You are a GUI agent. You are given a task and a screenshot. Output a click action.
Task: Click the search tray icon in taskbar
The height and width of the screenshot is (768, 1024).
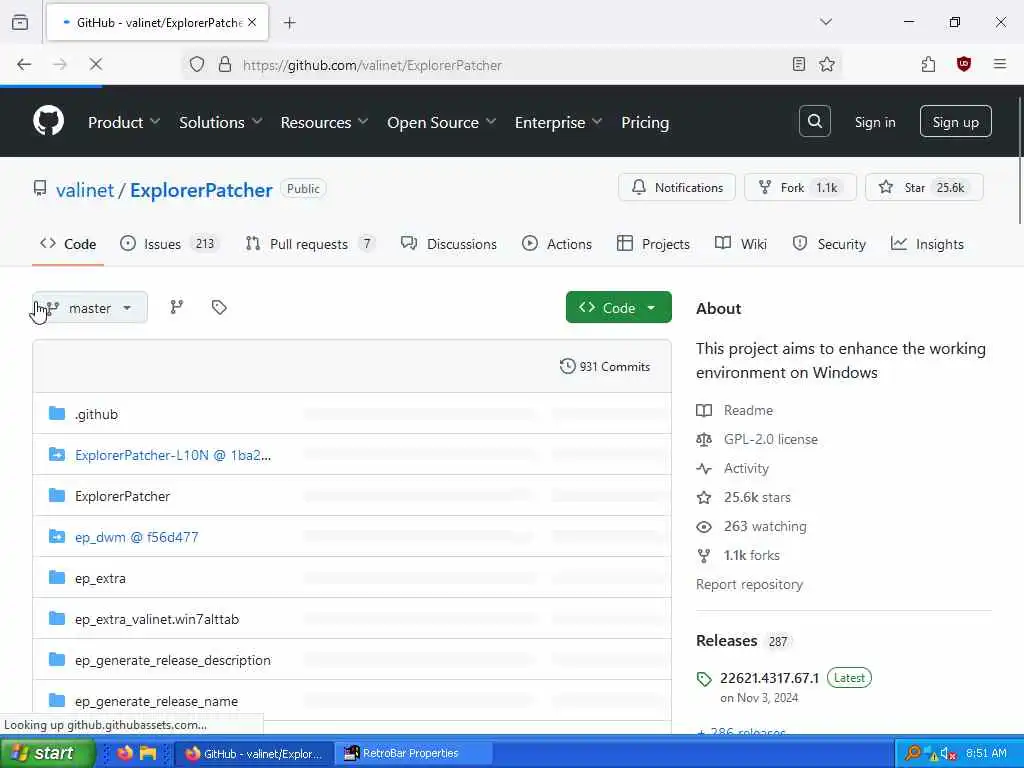coord(912,754)
